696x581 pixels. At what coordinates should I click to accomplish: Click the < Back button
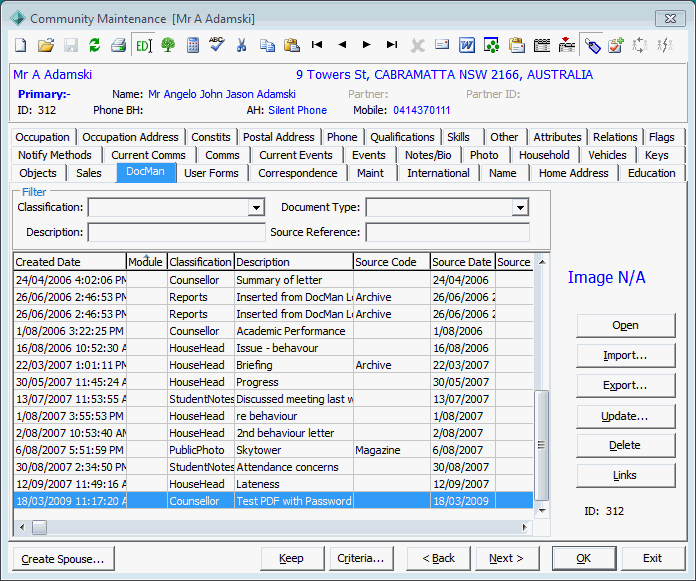(x=438, y=558)
